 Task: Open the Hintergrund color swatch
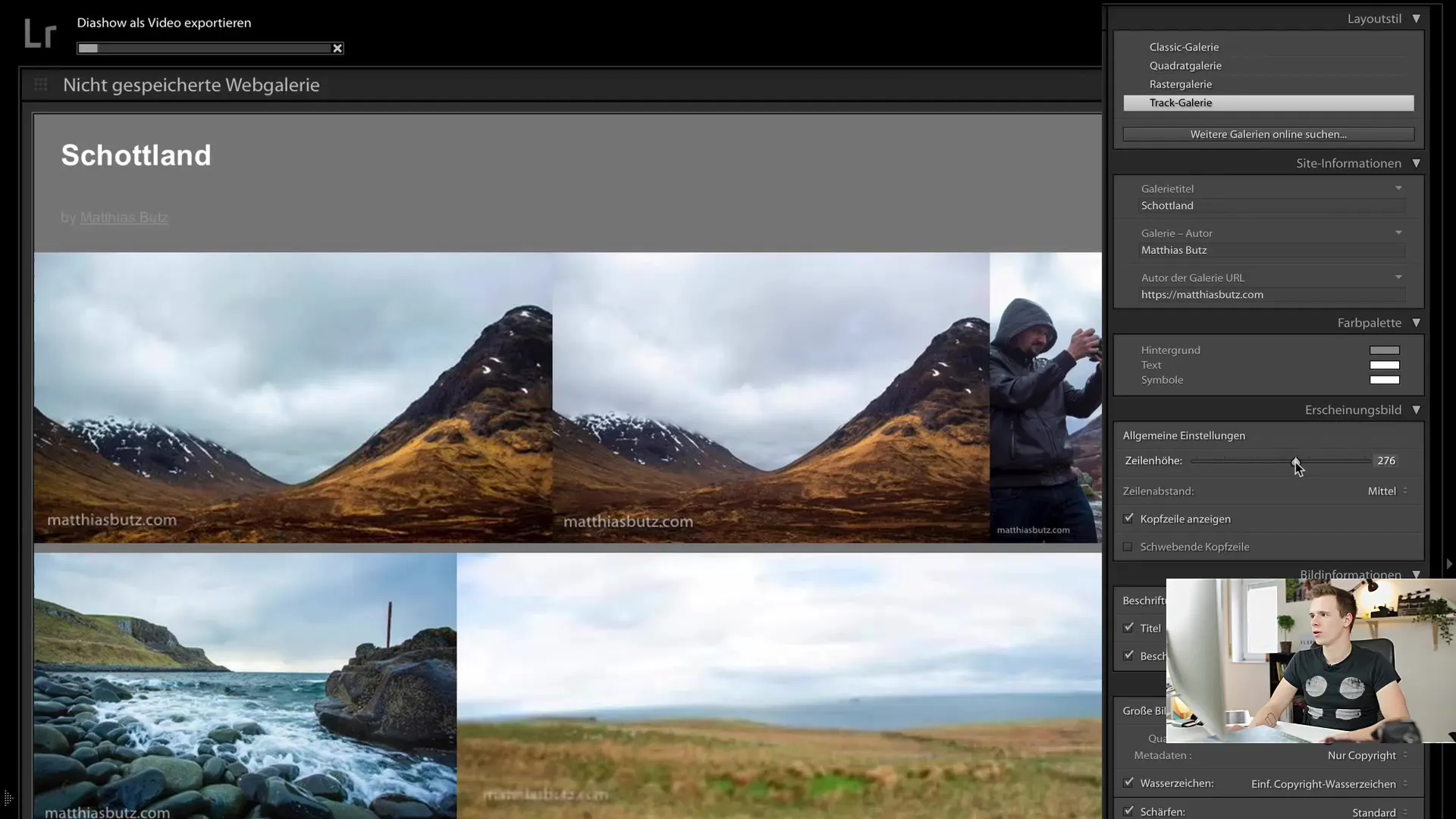tap(1384, 350)
